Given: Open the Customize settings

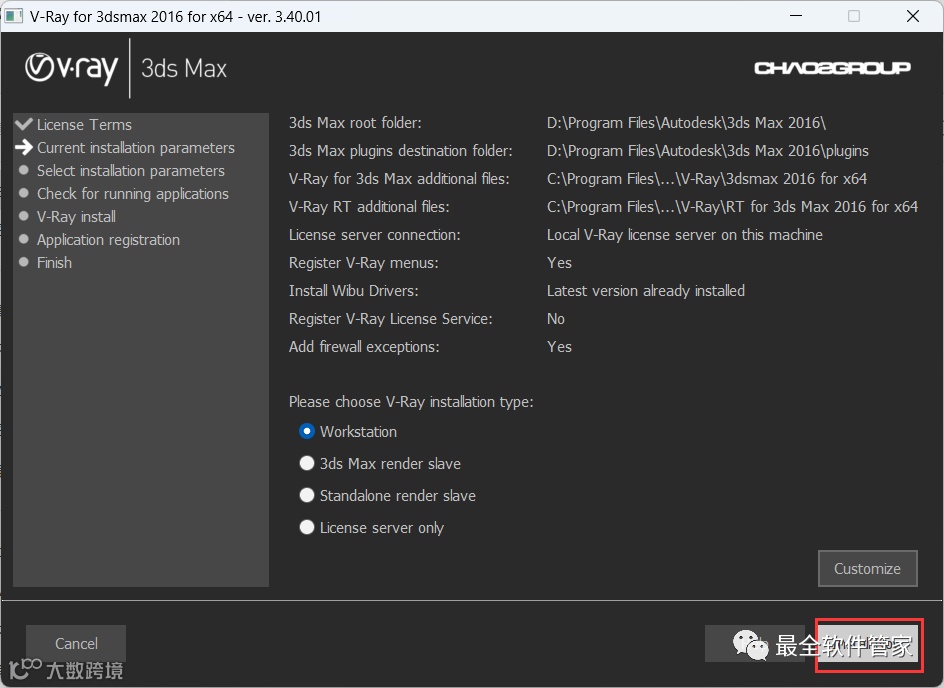Looking at the screenshot, I should (x=868, y=568).
